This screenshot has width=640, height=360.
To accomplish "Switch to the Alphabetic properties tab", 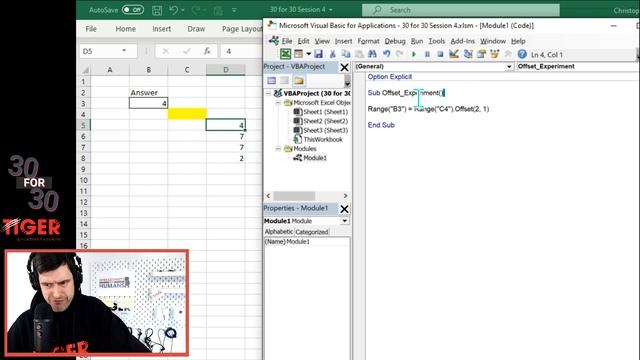I will [x=279, y=231].
